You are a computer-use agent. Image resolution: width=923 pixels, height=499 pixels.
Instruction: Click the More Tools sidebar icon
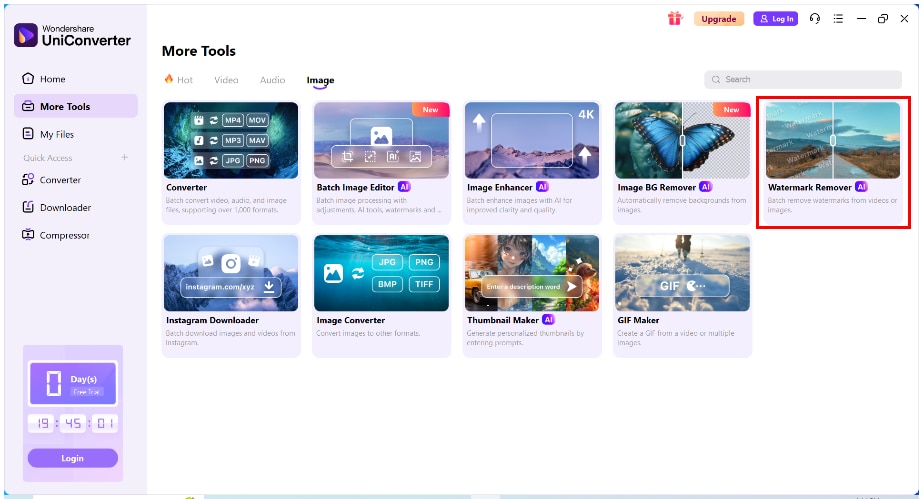28,107
